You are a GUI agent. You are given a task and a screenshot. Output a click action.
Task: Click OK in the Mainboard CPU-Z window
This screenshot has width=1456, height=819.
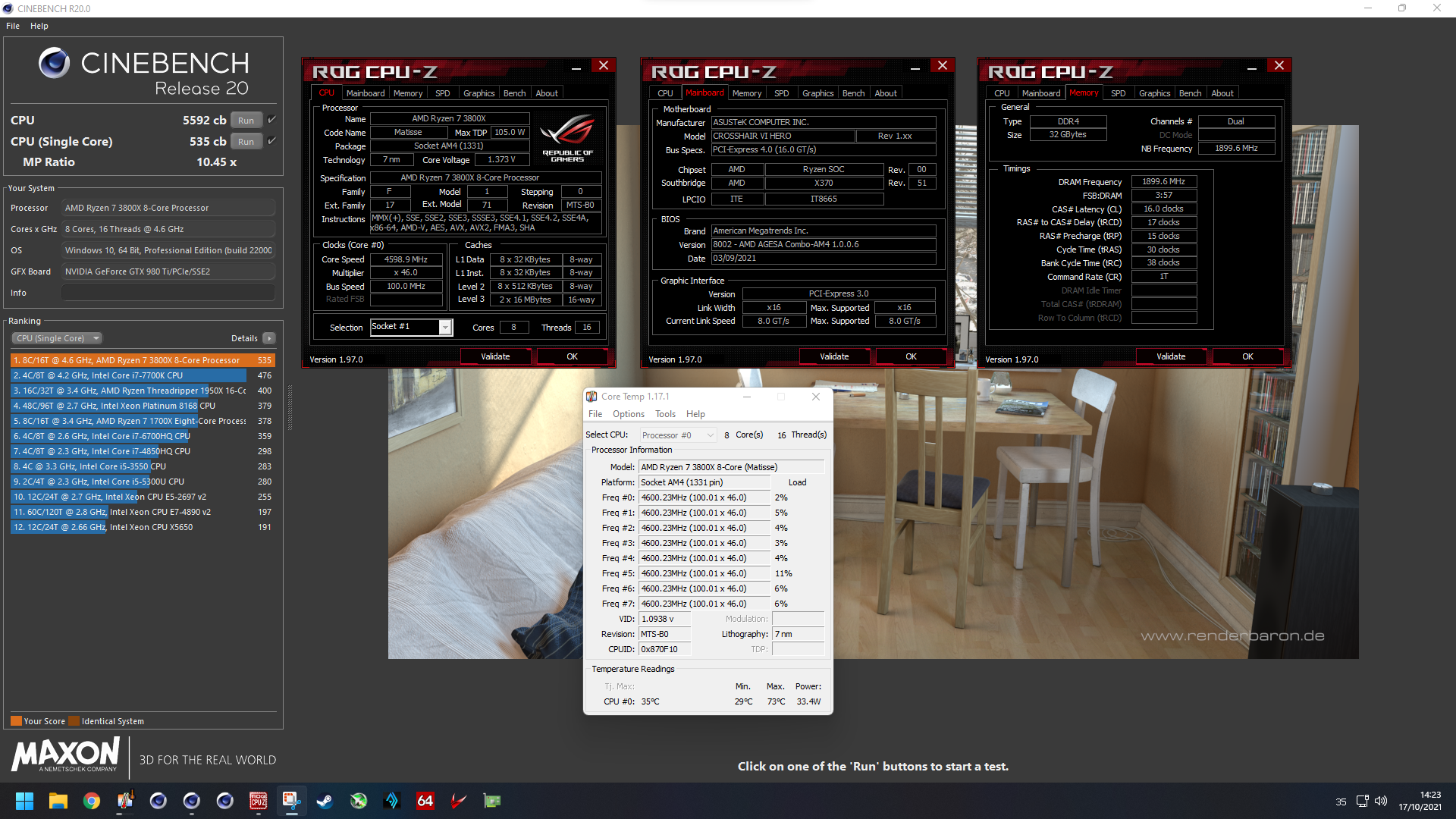911,356
